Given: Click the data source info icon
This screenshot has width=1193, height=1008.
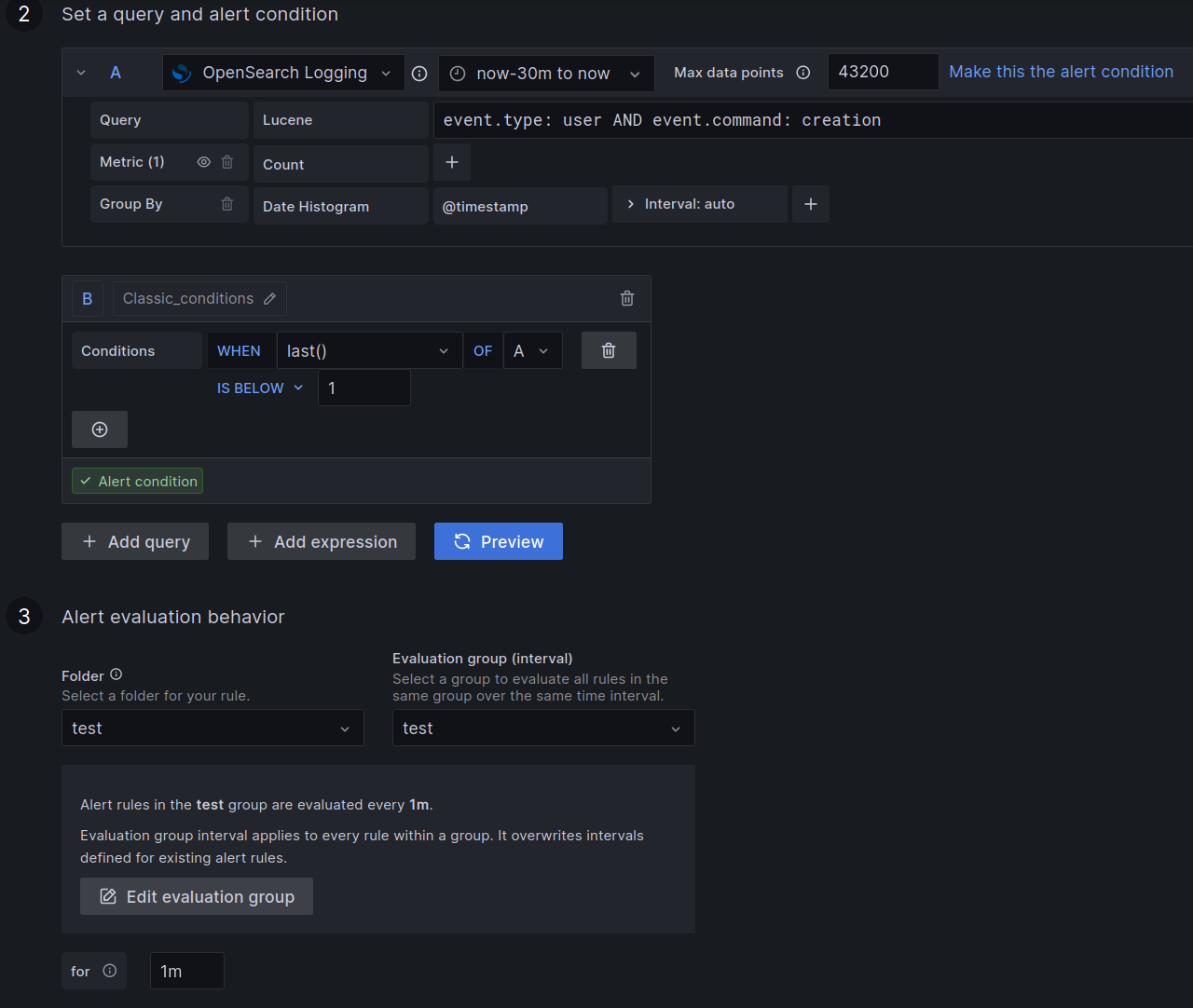Looking at the screenshot, I should pyautogui.click(x=419, y=74).
